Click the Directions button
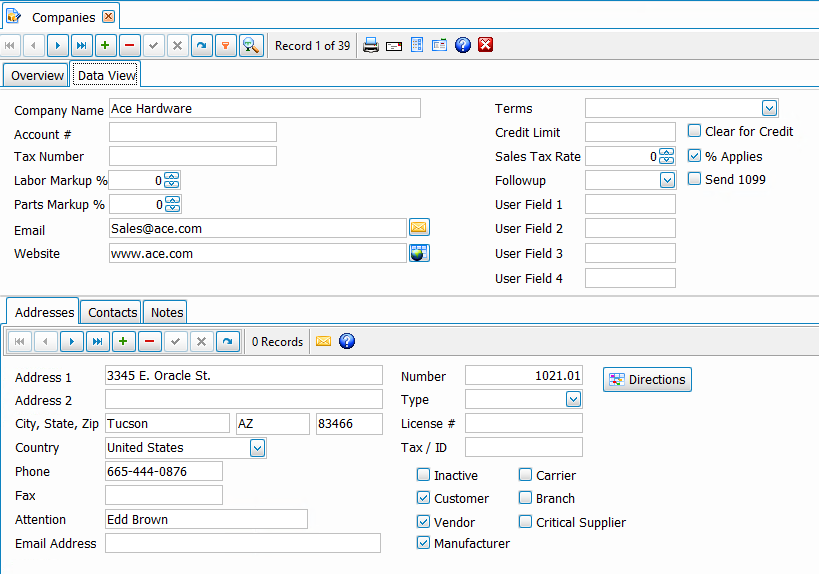 647,379
